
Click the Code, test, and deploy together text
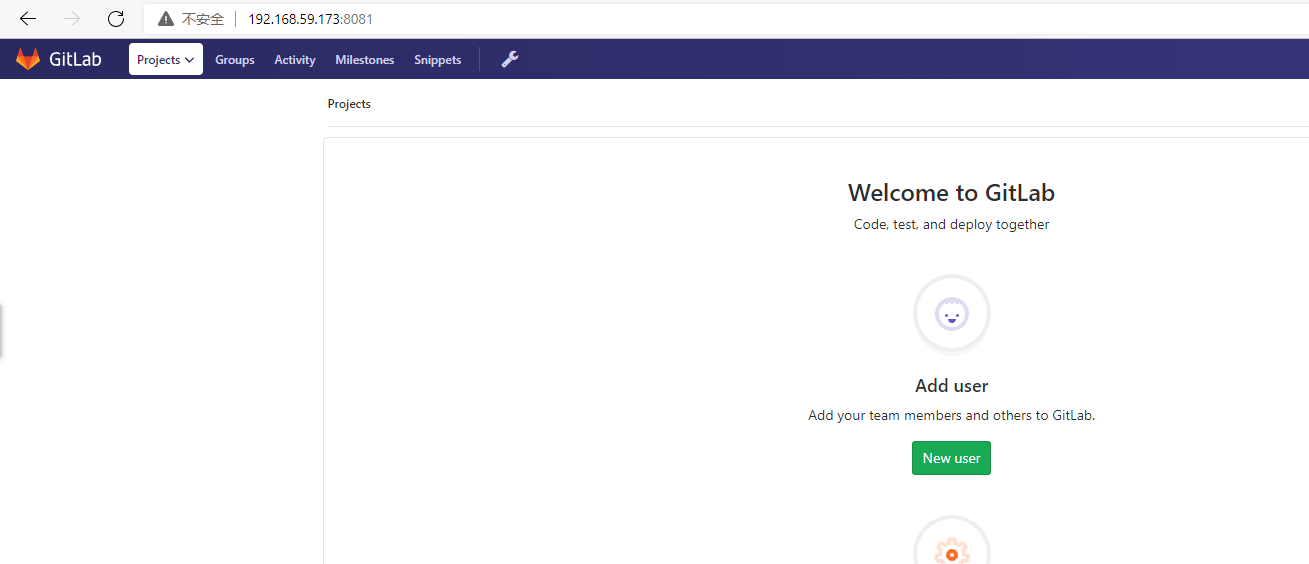point(951,225)
